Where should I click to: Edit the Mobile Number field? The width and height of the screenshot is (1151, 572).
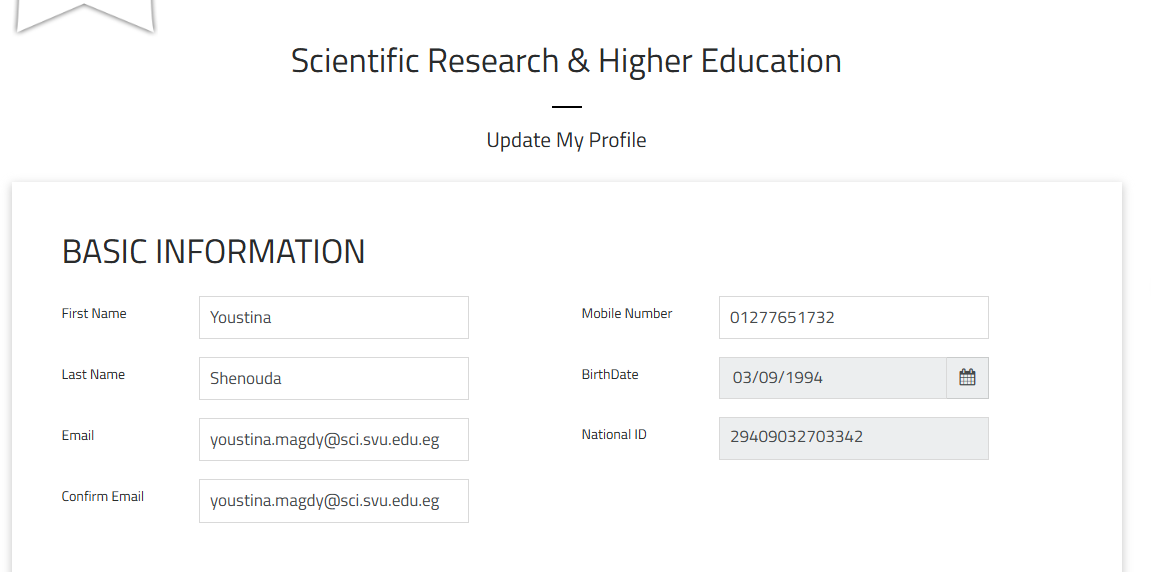point(853,318)
